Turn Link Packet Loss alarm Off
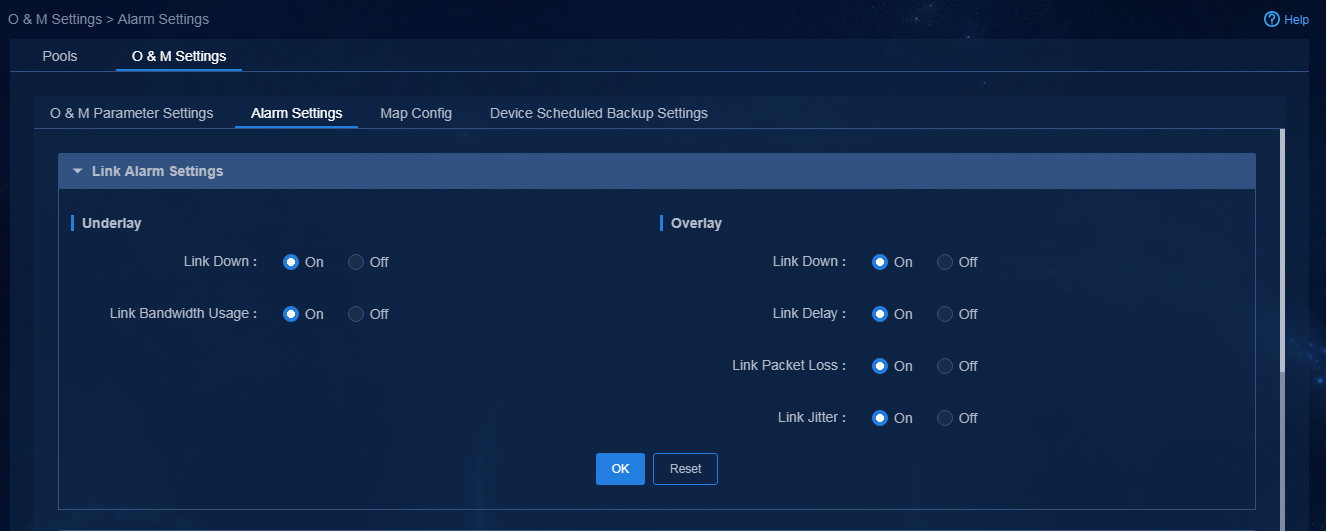The image size is (1326, 531). click(945, 366)
